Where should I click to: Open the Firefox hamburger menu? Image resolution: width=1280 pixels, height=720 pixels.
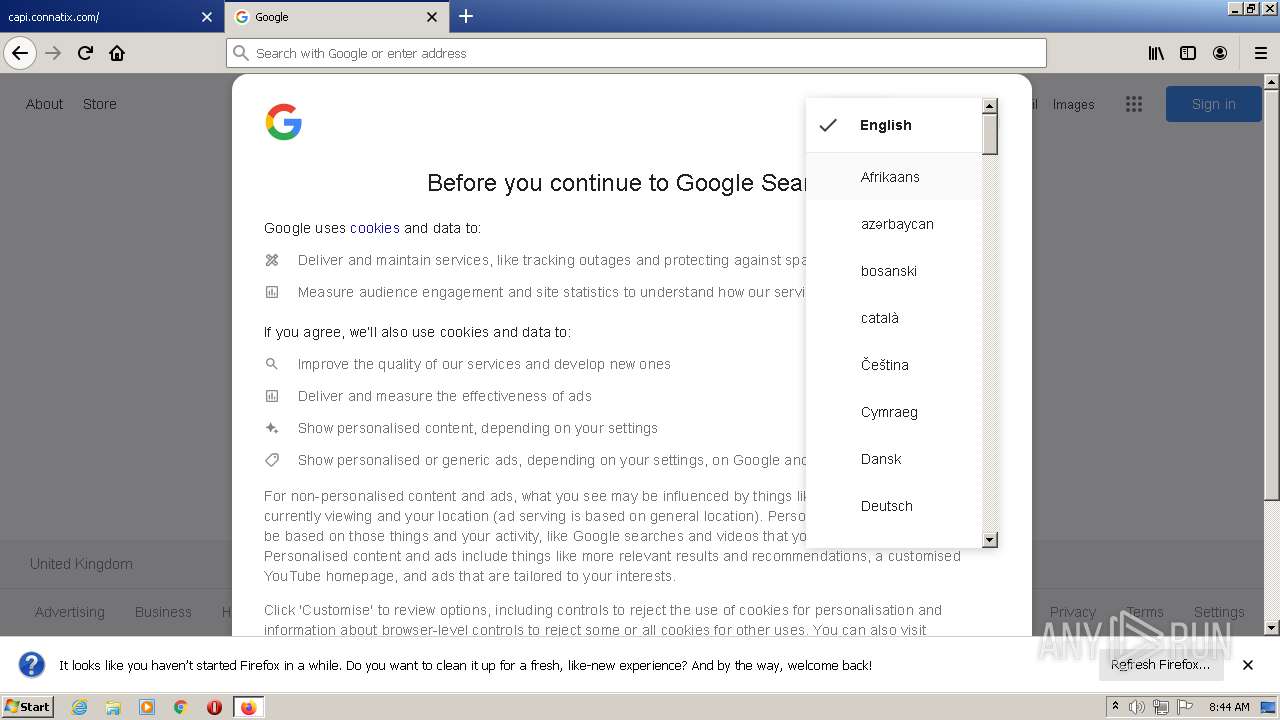pyautogui.click(x=1260, y=53)
